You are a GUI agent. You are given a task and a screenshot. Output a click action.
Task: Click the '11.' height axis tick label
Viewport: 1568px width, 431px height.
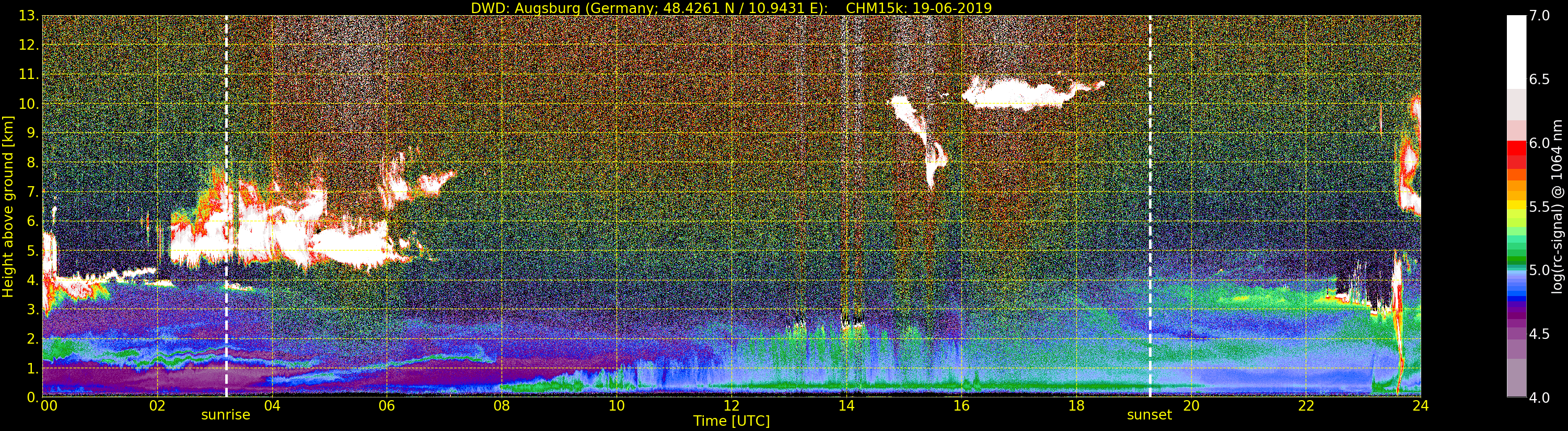click(x=29, y=74)
